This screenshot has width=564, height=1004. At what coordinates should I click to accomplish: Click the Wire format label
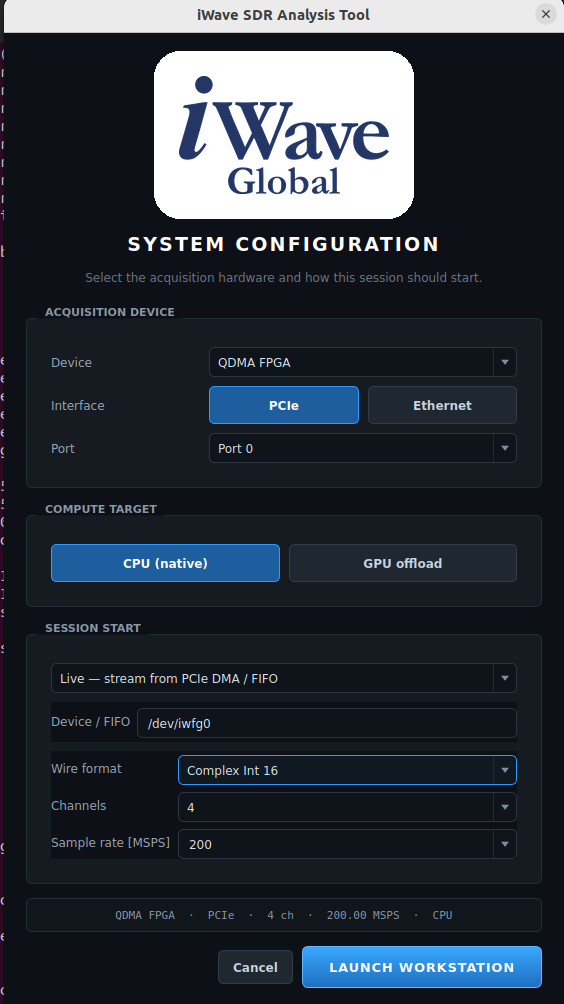tap(86, 768)
